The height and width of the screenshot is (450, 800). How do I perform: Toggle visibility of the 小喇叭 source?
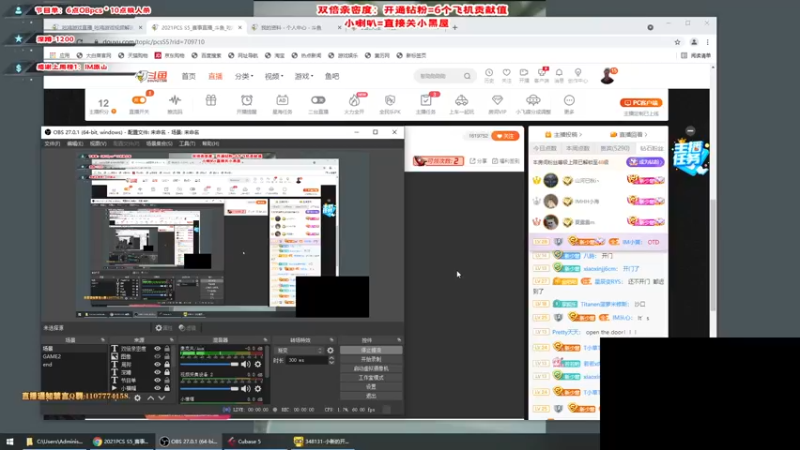(158, 388)
